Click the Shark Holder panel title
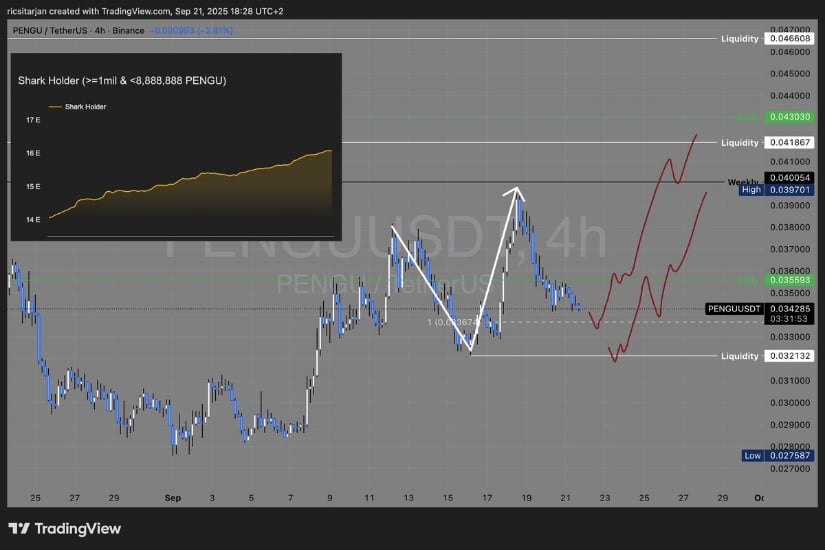This screenshot has height=550, width=825. coord(121,80)
